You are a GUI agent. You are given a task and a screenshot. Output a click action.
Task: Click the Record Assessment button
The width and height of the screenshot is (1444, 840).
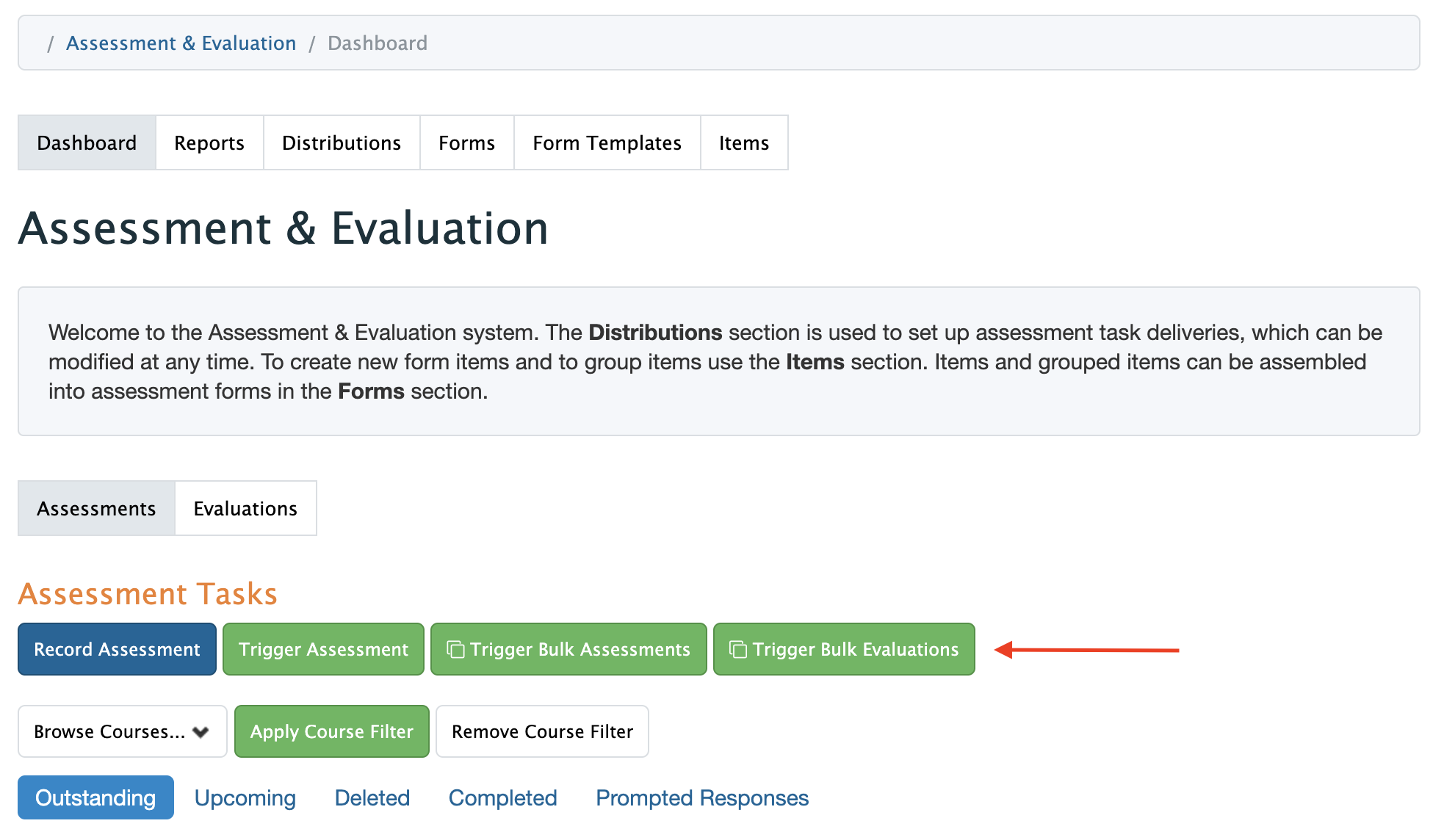[x=117, y=649]
